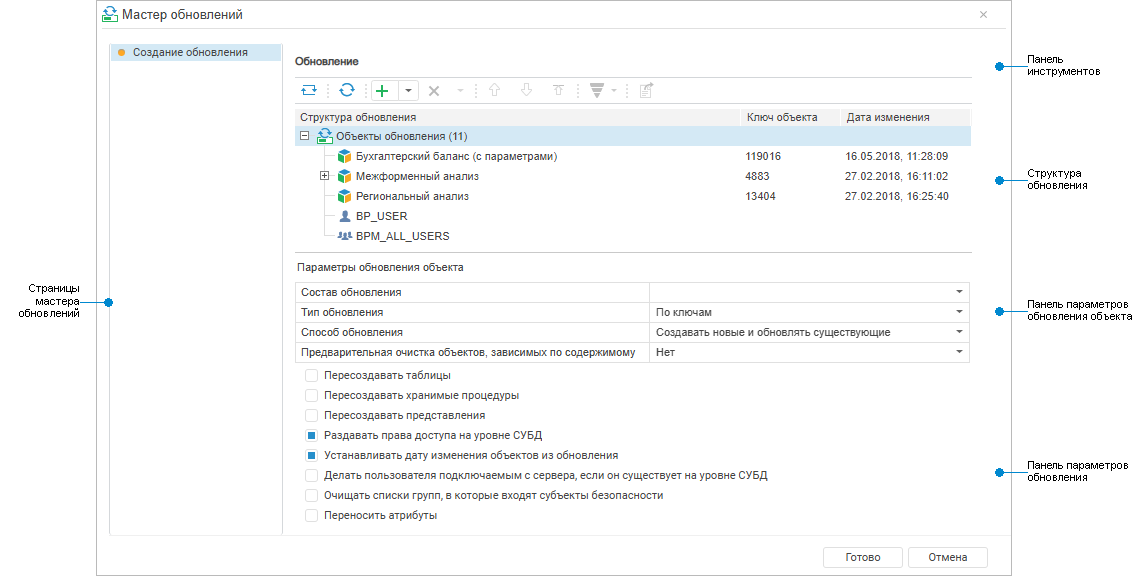Click the gray X delete icon
Image resolution: width=1133 pixels, height=576 pixels.
[434, 91]
